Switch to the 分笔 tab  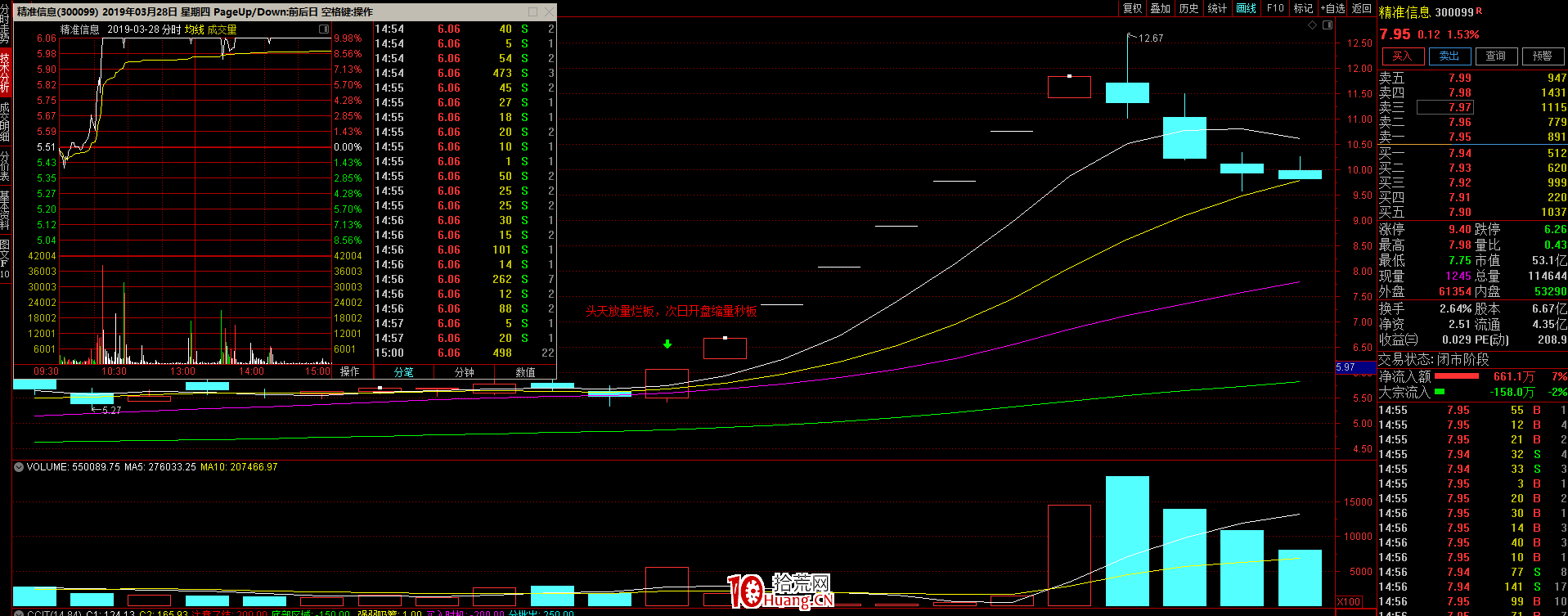coord(404,372)
